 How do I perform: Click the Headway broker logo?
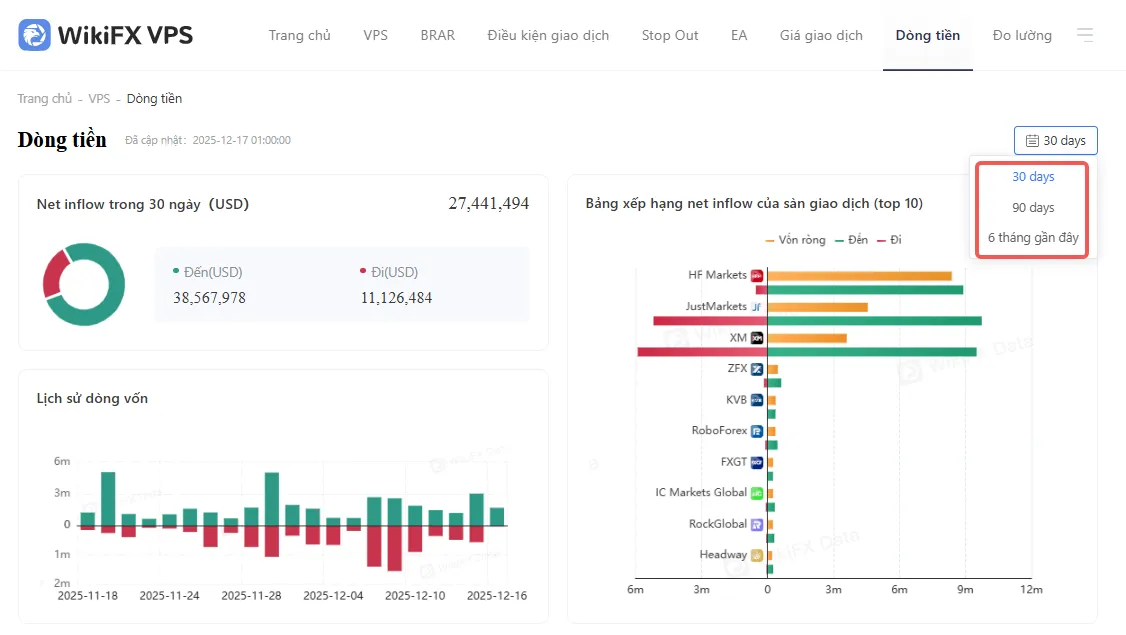click(x=757, y=555)
